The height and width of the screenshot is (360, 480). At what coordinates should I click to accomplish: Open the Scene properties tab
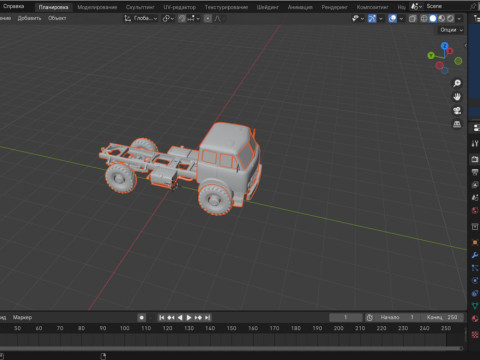[x=475, y=198]
